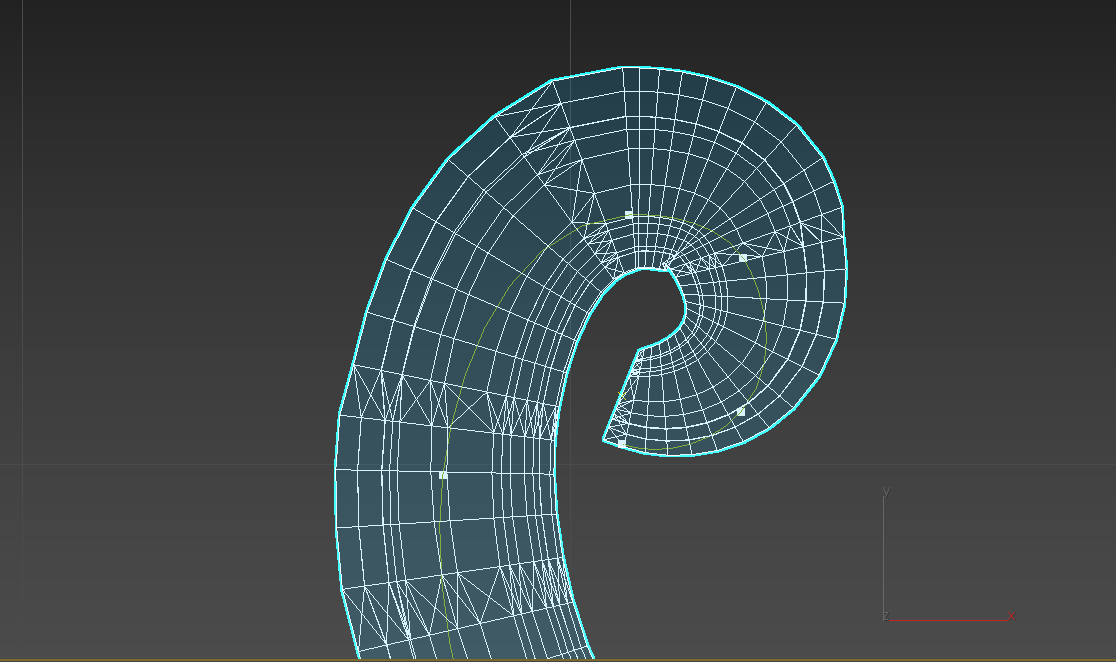Click the Y axis label of the axis tripod
Image resolution: width=1116 pixels, height=662 pixels.
886,490
